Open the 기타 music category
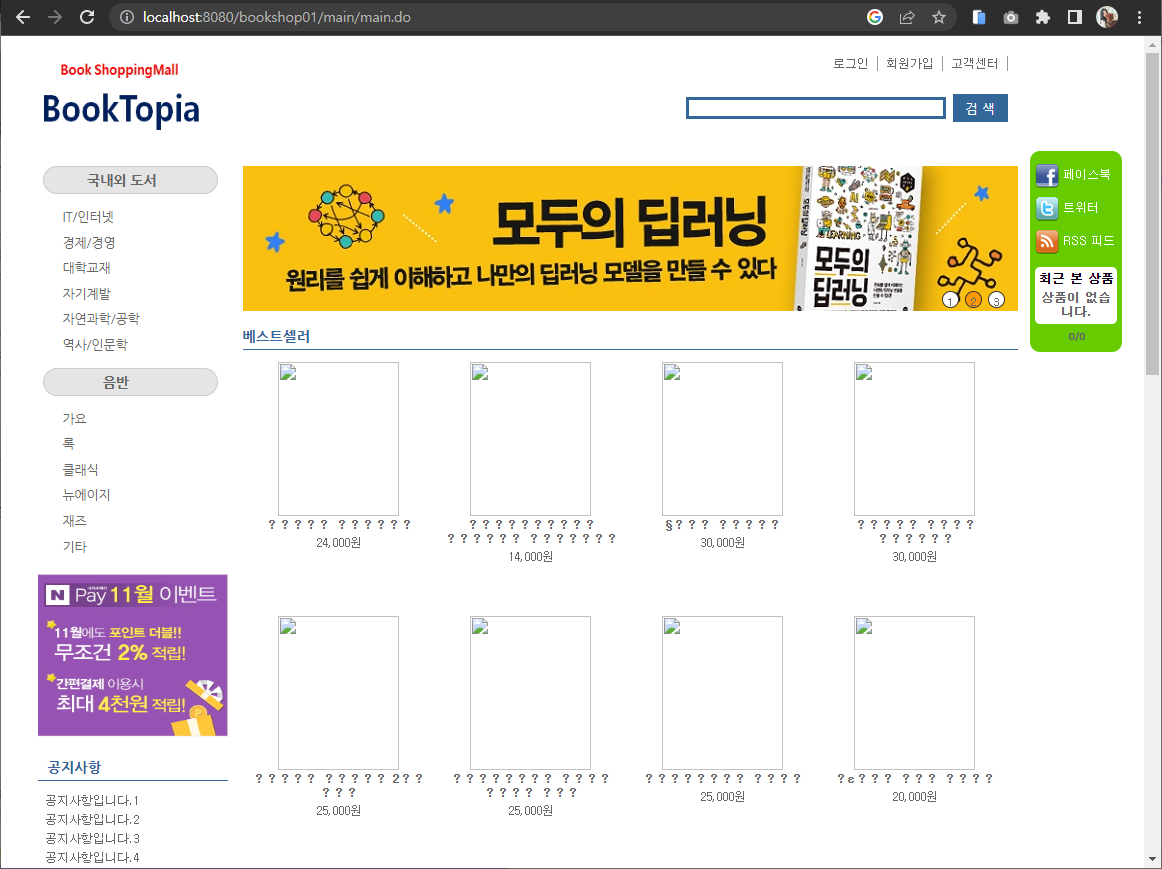This screenshot has height=869, width=1162. click(x=75, y=547)
